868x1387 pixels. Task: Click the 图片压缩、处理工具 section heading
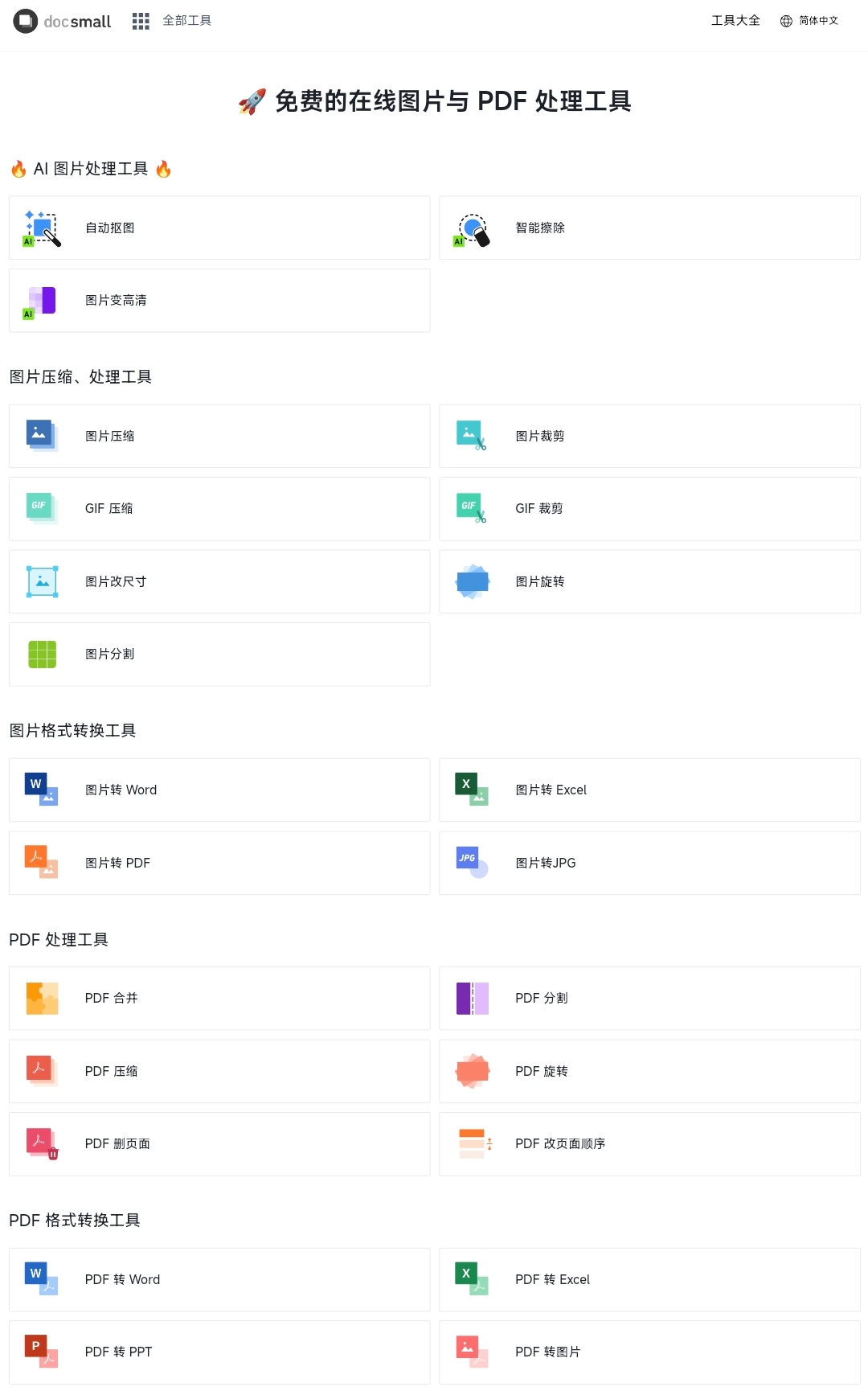(80, 377)
